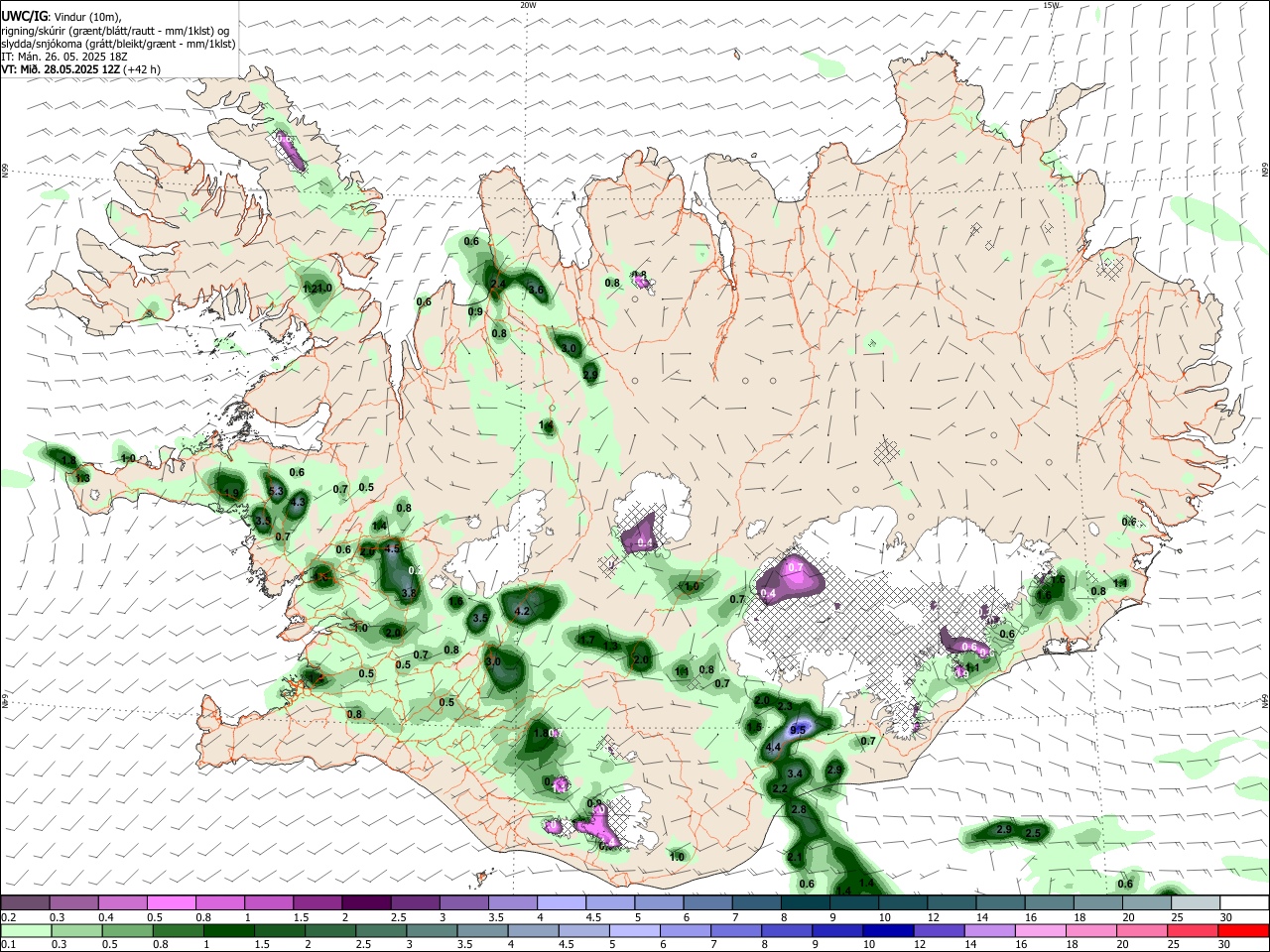Click the '4.2' precipitation value on the map
Viewport: 1270px width, 952px height.
pyautogui.click(x=522, y=611)
